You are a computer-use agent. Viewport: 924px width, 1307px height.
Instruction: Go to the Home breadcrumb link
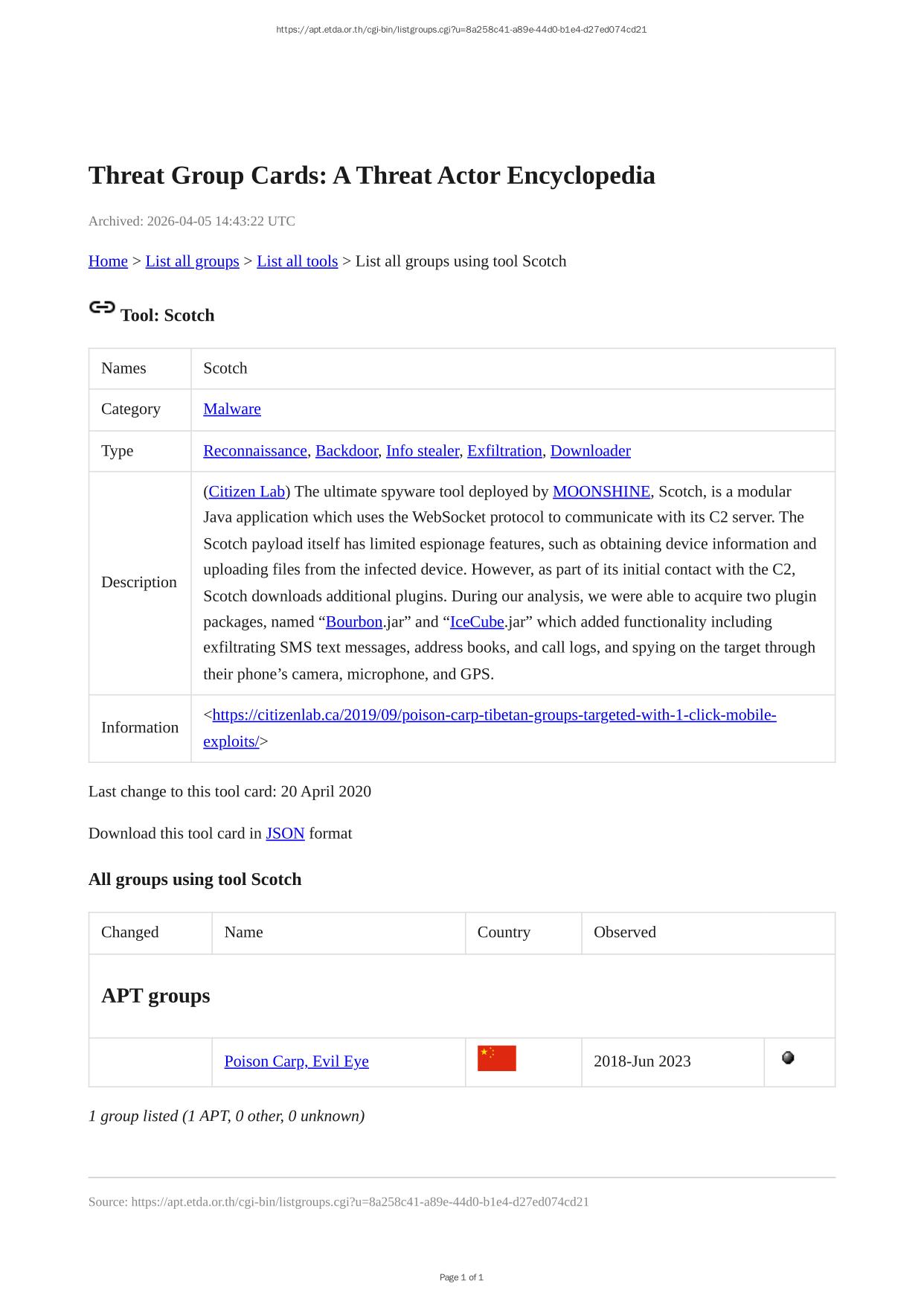tap(108, 261)
